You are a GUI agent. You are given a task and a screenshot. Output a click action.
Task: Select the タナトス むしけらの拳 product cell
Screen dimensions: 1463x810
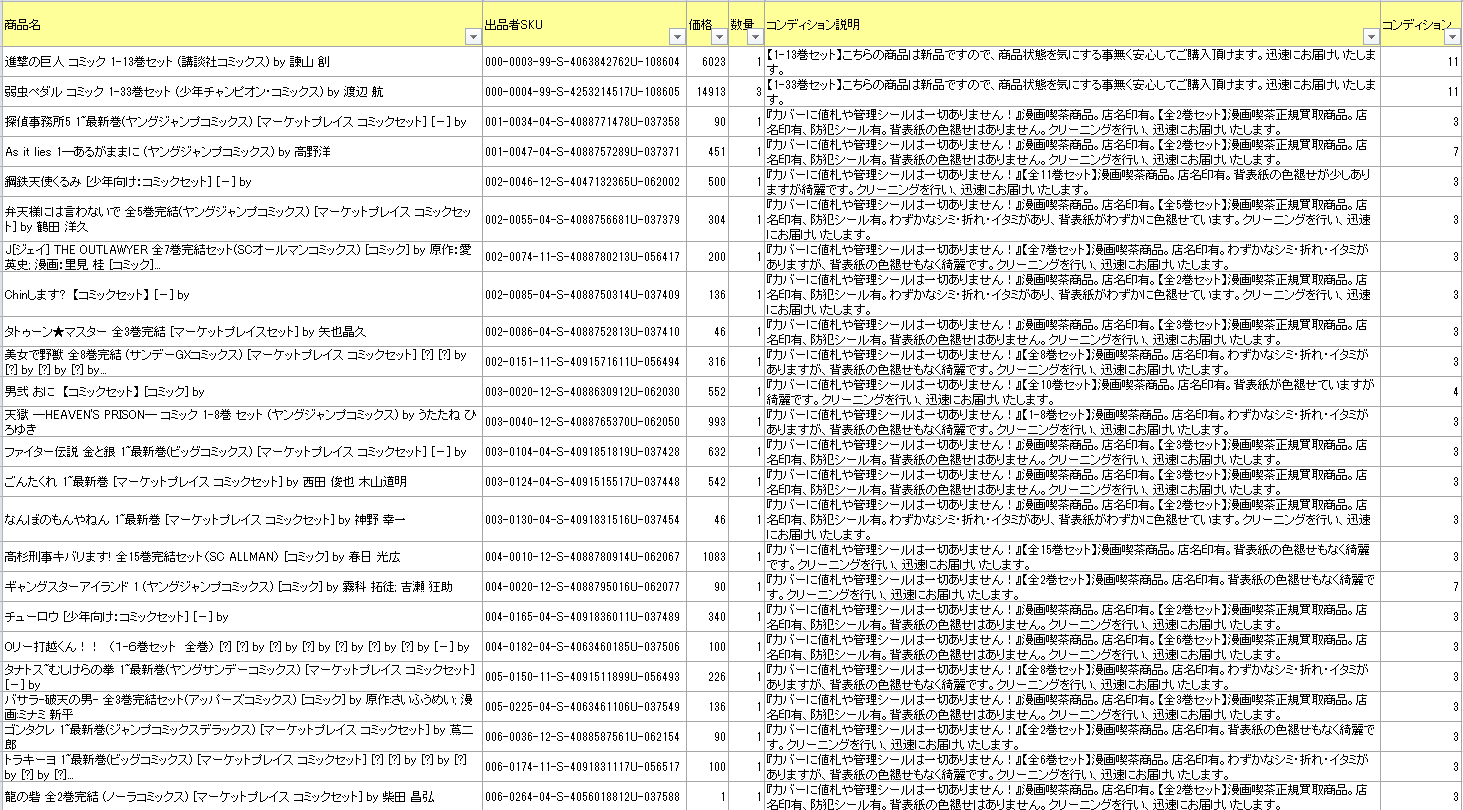click(x=241, y=677)
